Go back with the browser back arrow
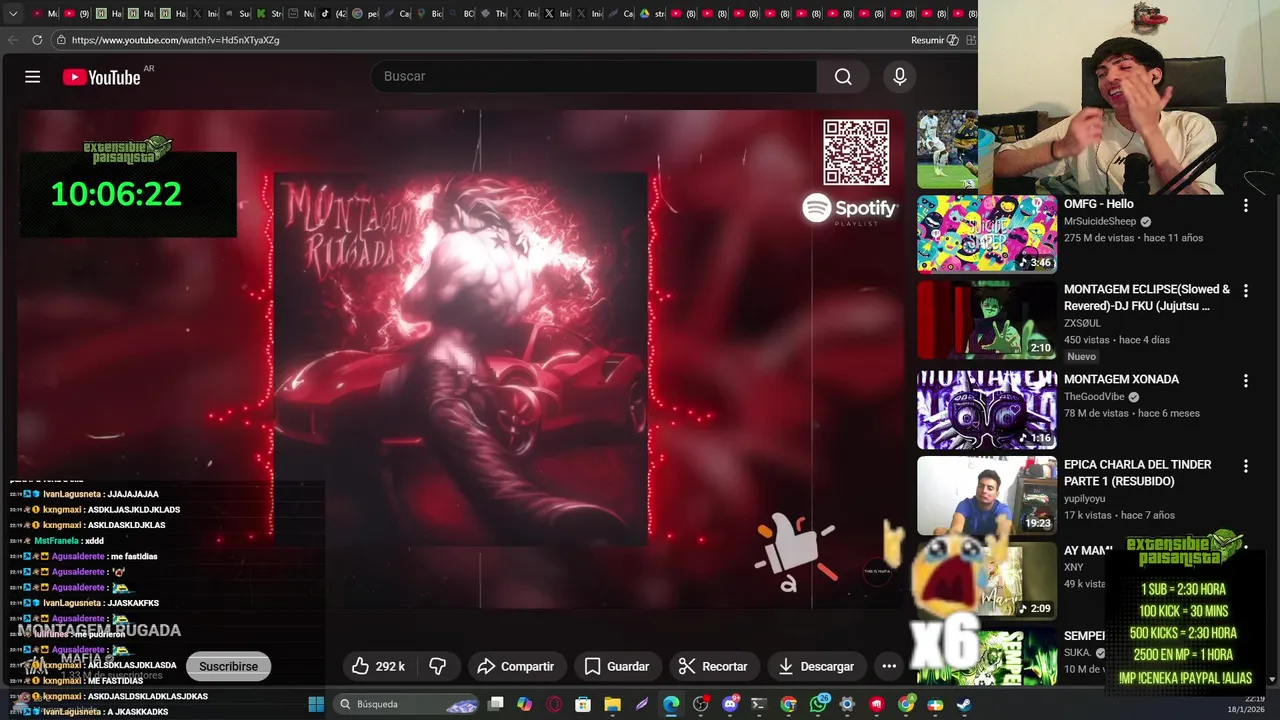This screenshot has width=1280, height=720. coord(13,40)
